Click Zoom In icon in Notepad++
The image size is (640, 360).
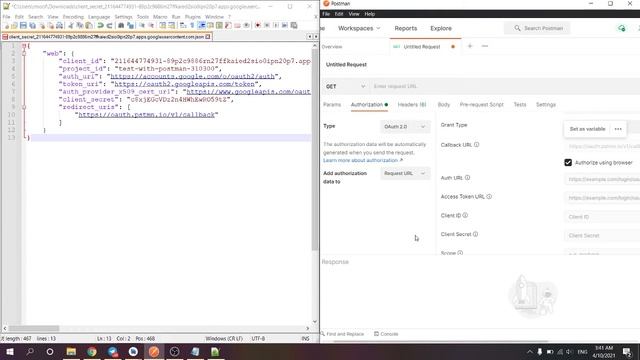142,25
